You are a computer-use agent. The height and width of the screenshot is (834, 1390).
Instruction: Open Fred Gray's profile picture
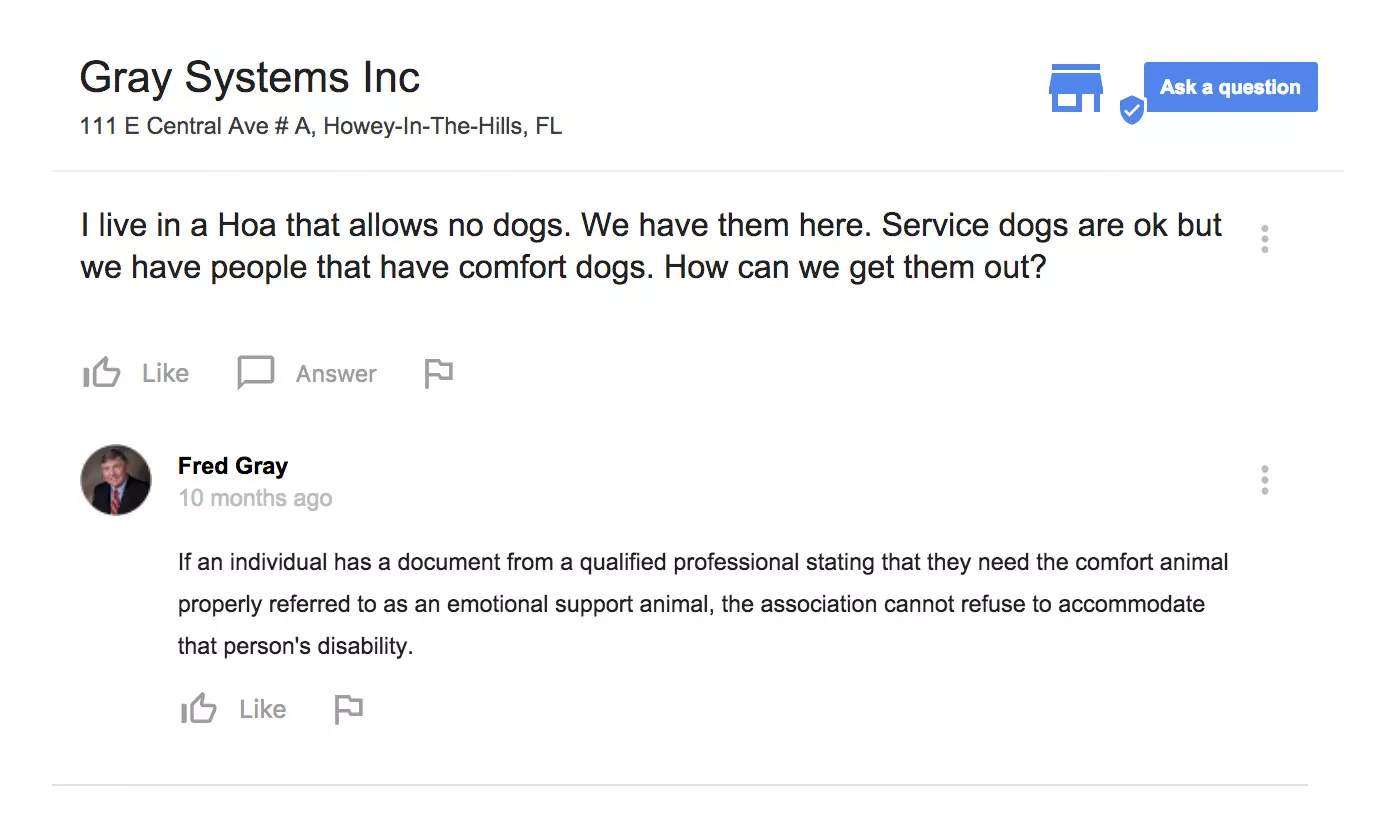[116, 480]
